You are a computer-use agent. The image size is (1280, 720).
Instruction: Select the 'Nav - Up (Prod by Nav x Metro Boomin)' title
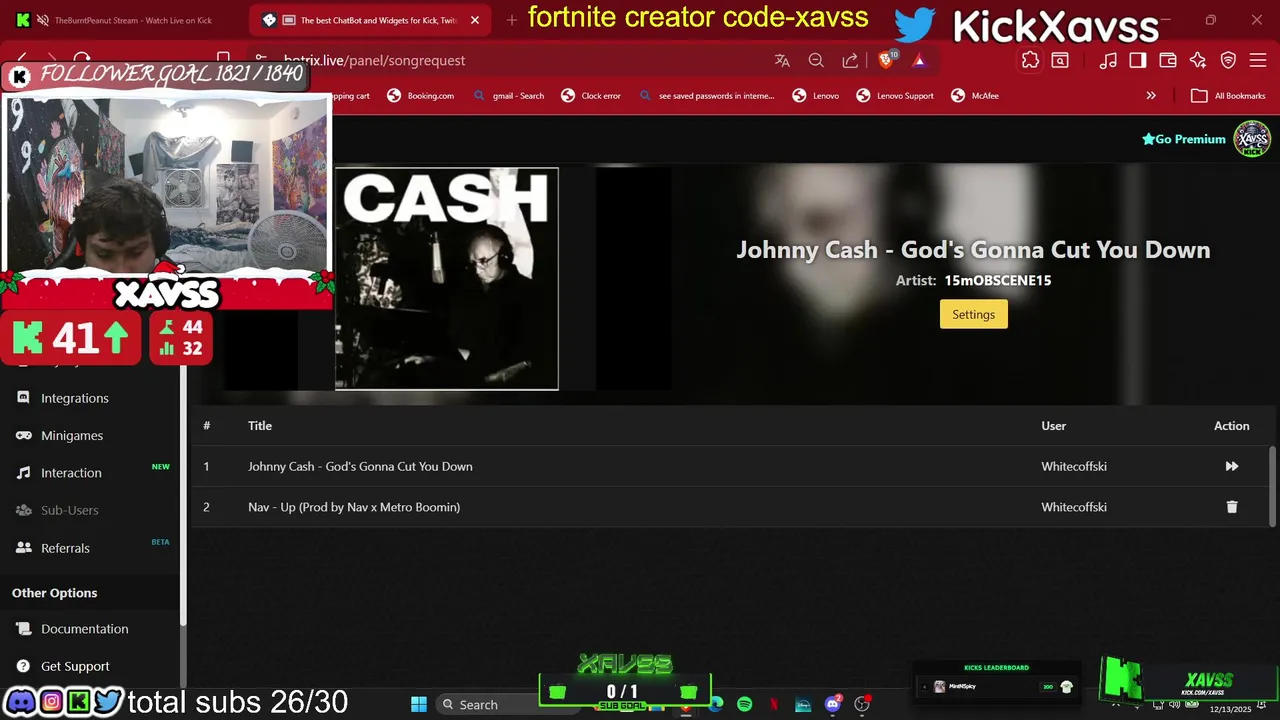click(x=354, y=507)
